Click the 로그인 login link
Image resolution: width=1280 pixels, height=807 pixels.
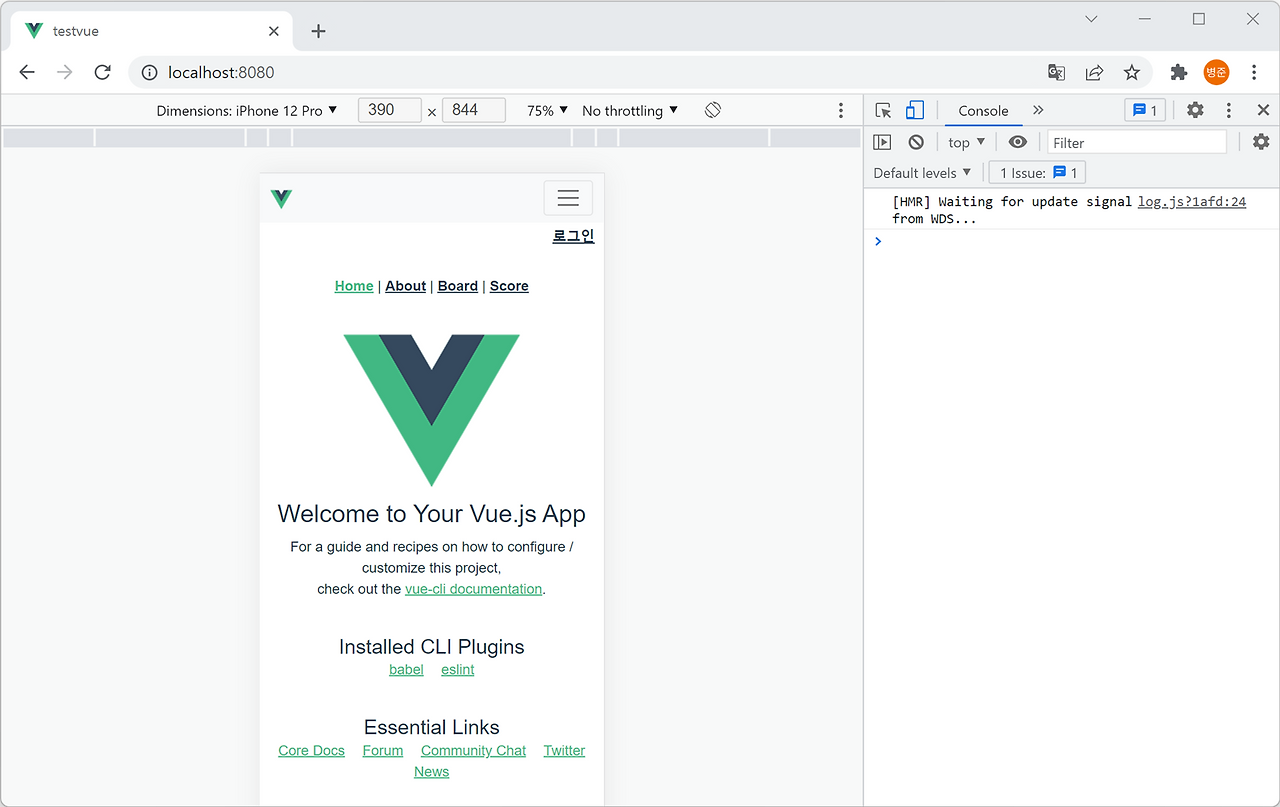pyautogui.click(x=572, y=235)
